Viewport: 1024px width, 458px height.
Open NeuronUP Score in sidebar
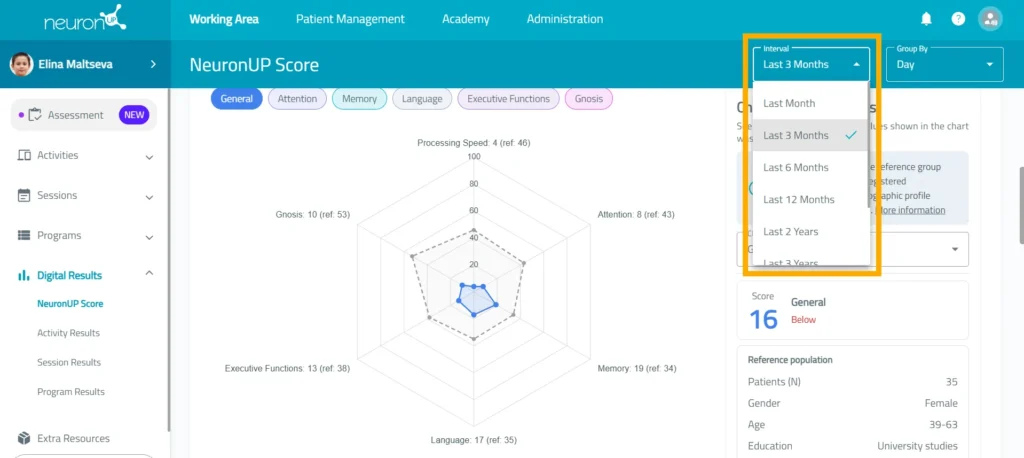pyautogui.click(x=70, y=303)
